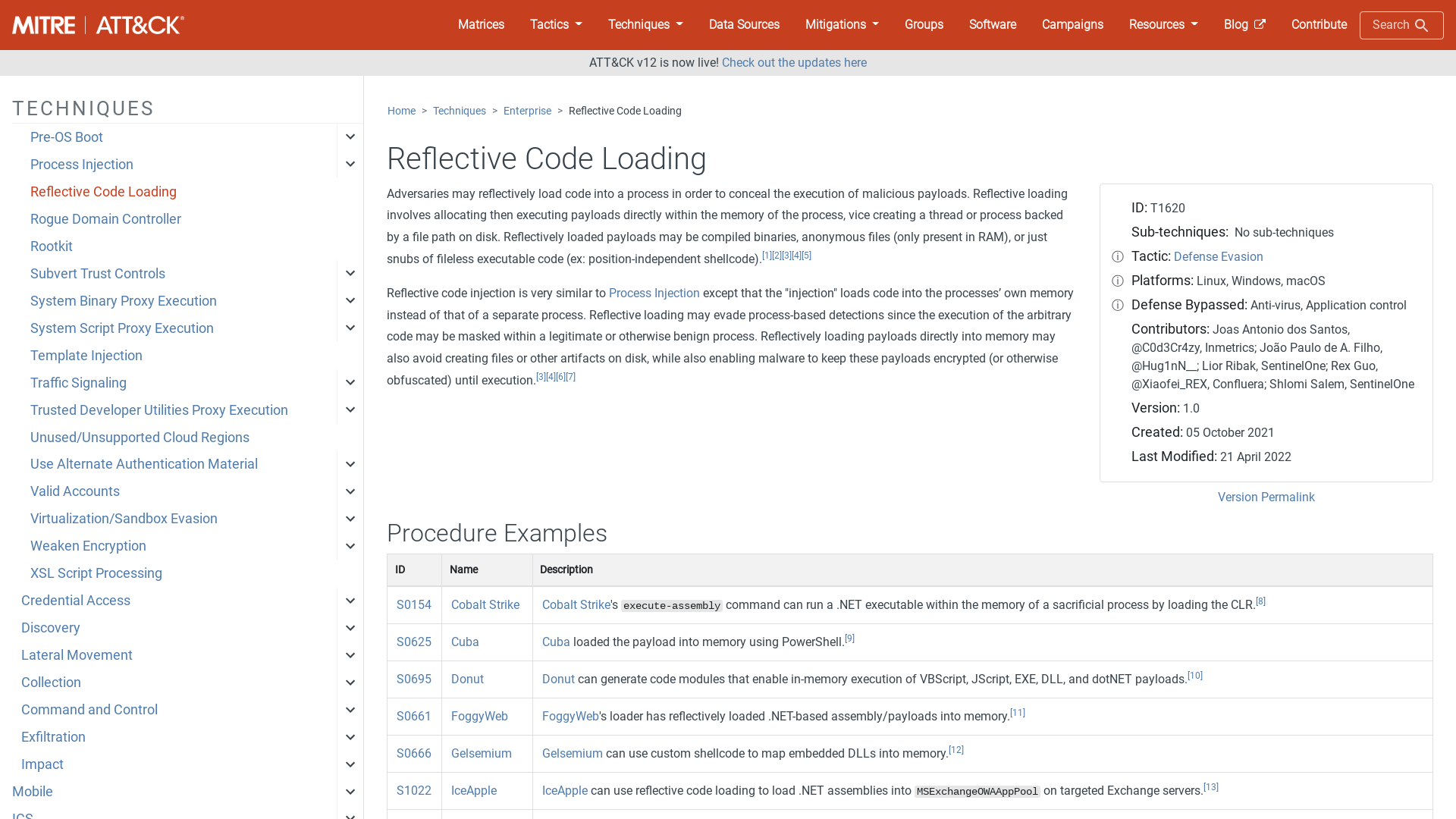Expand the Pre-OS Boot chevron
The height and width of the screenshot is (819, 1456).
click(x=350, y=137)
